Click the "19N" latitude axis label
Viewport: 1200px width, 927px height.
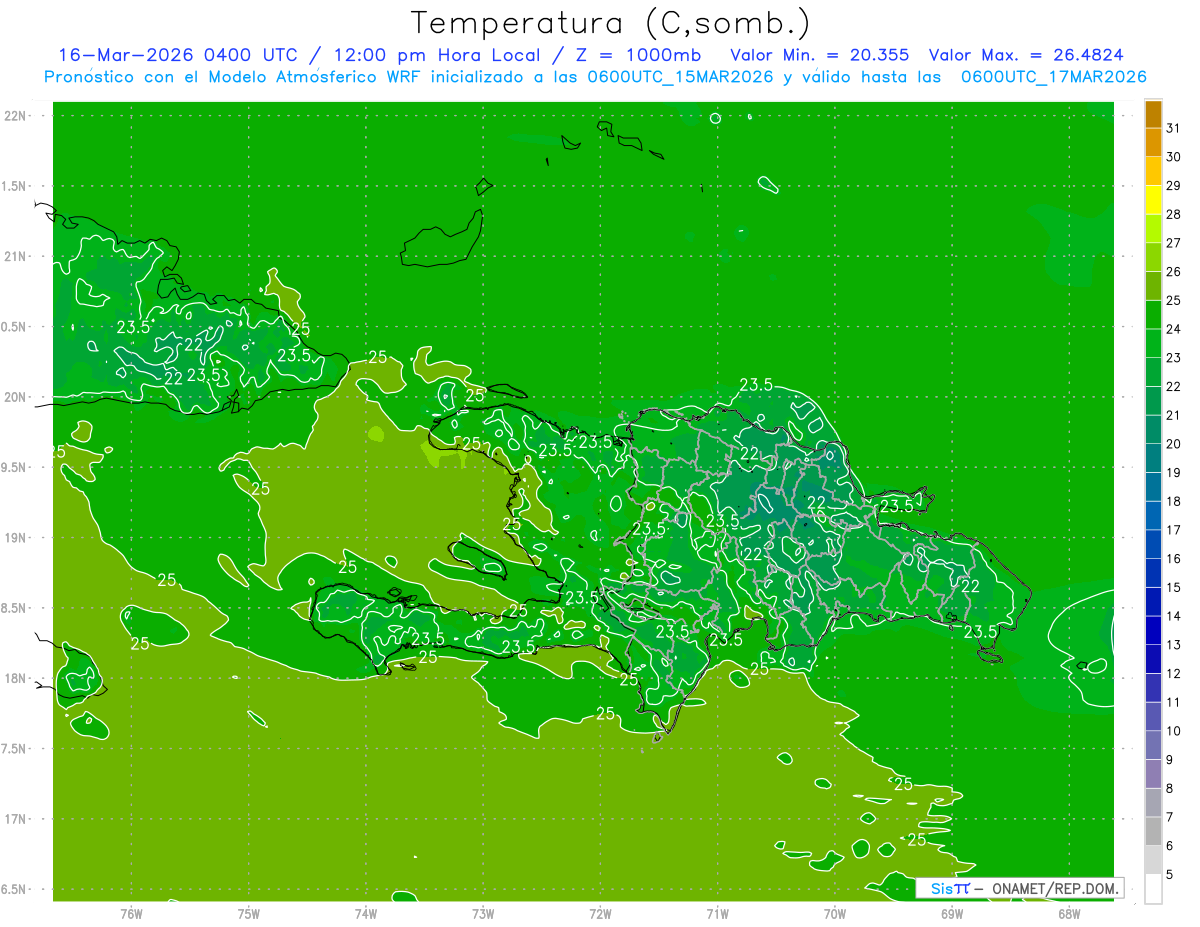pos(15,538)
